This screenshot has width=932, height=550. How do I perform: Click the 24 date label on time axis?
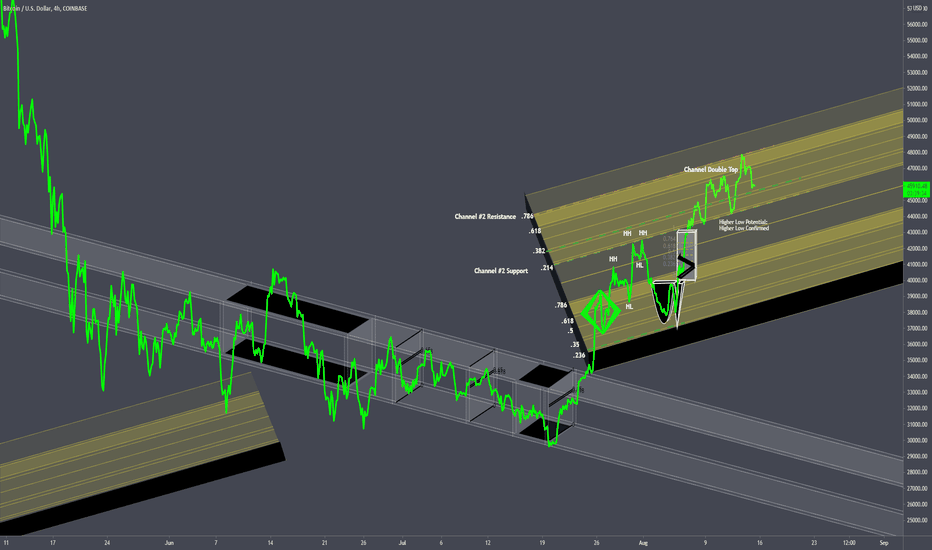(107, 543)
